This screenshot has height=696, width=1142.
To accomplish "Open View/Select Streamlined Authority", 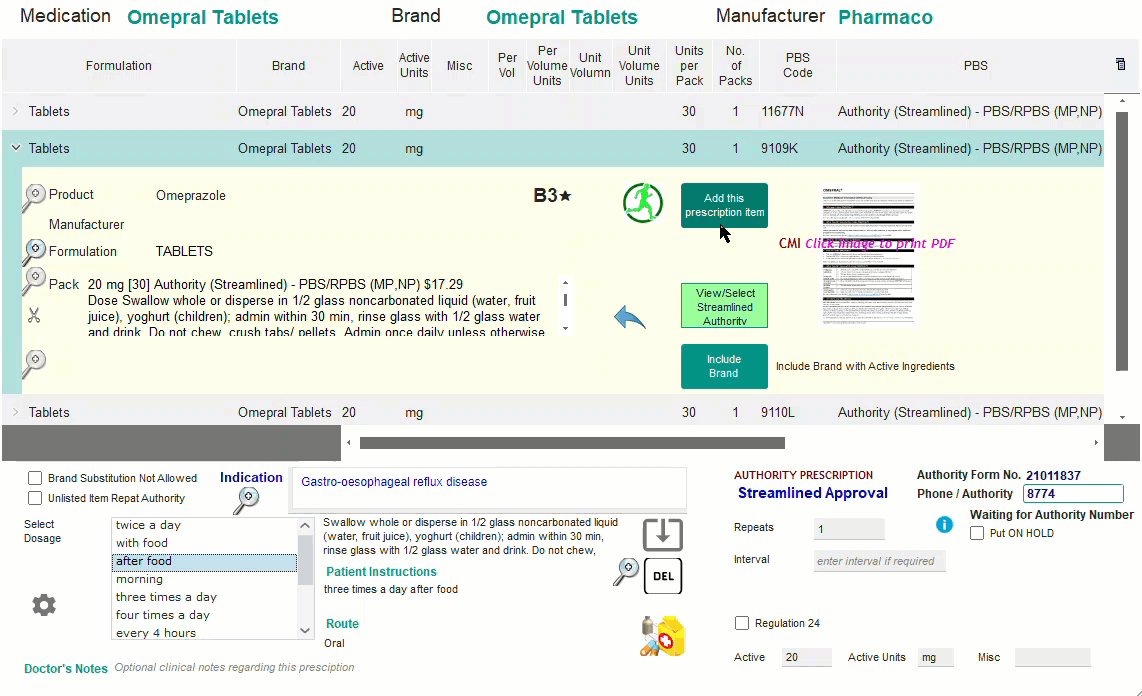I will [724, 306].
